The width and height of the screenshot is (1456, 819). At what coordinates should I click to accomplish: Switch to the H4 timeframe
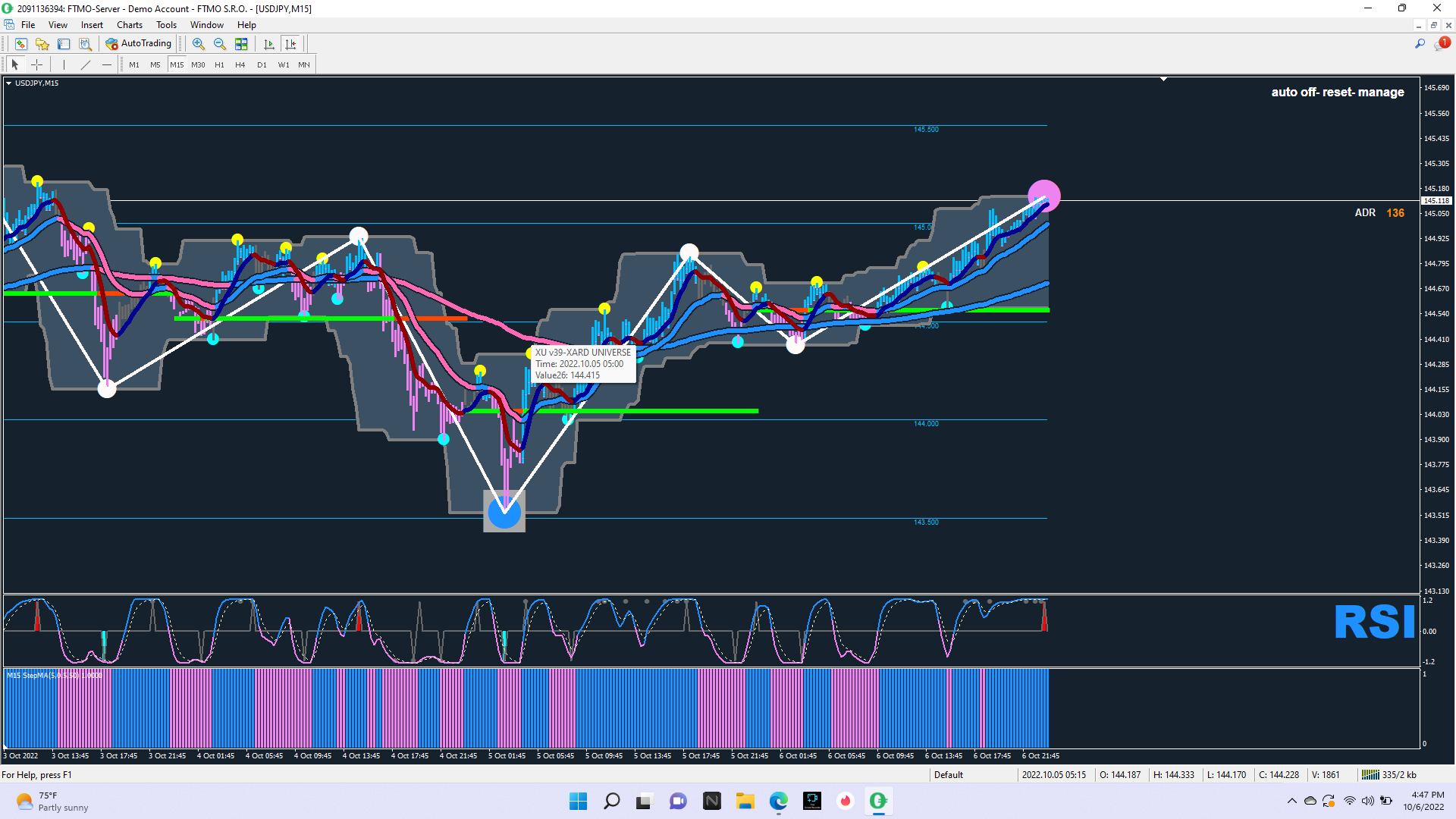[240, 64]
